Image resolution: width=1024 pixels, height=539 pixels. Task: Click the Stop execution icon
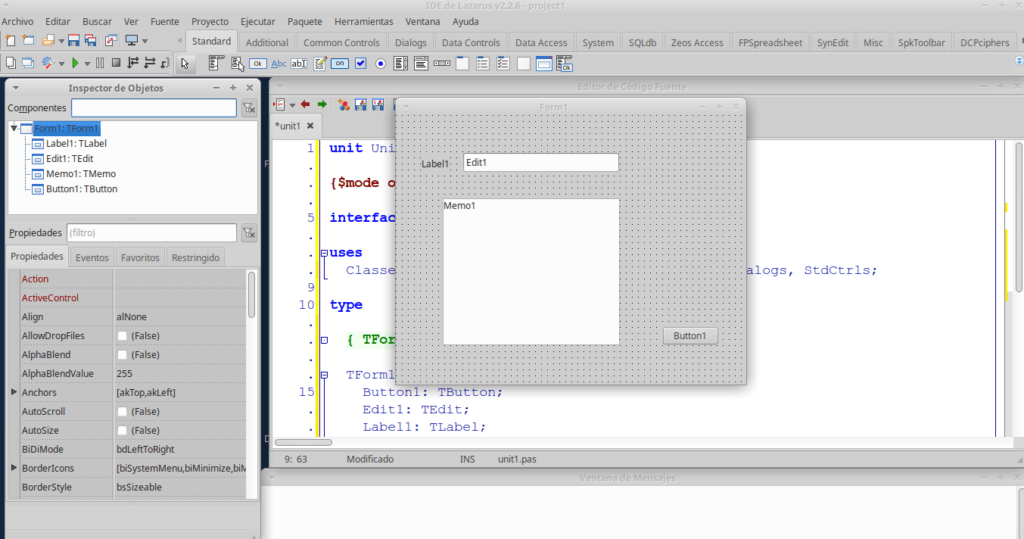pos(116,63)
